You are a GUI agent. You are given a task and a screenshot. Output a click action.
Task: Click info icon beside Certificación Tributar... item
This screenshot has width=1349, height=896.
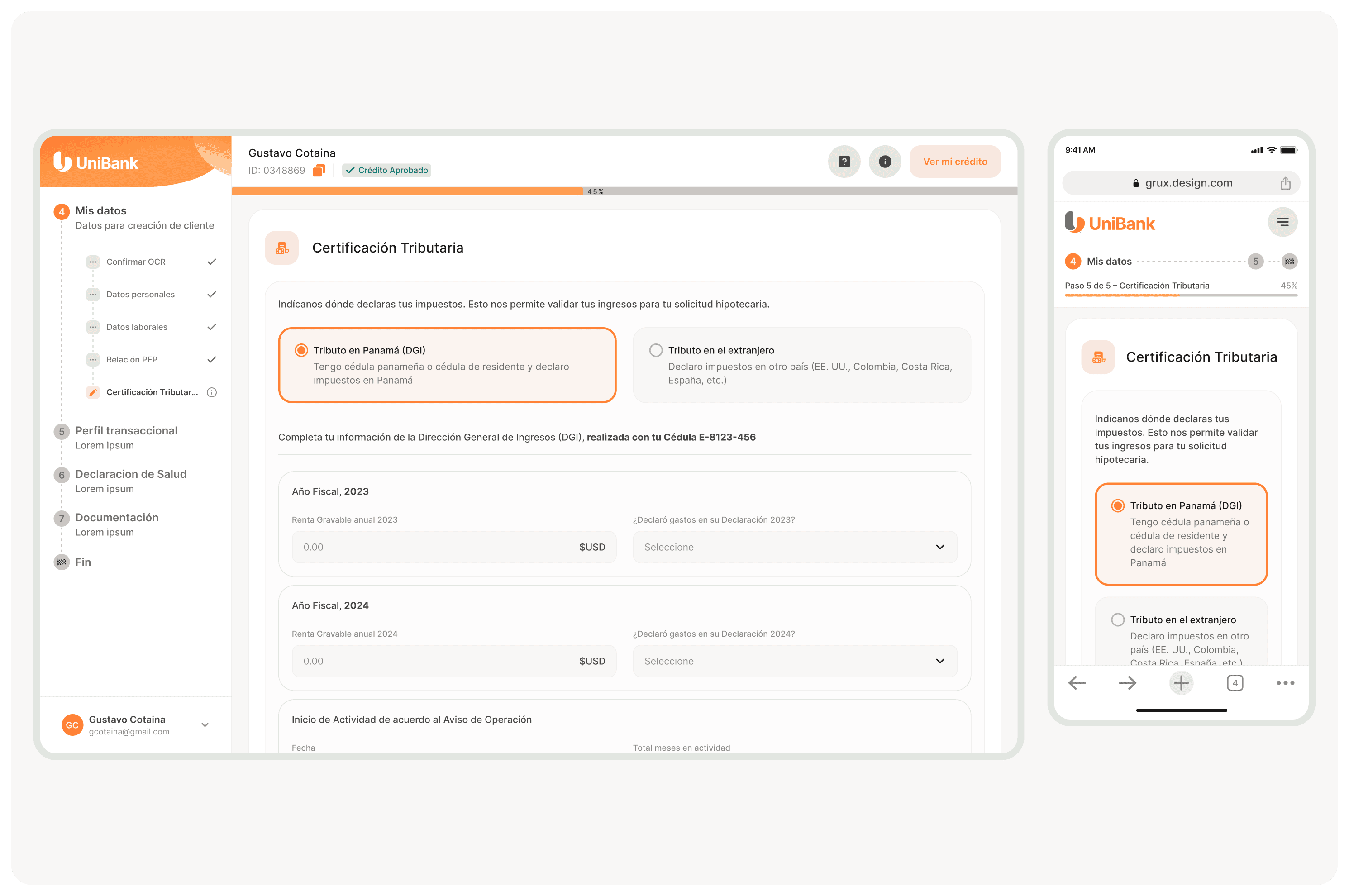(x=212, y=392)
